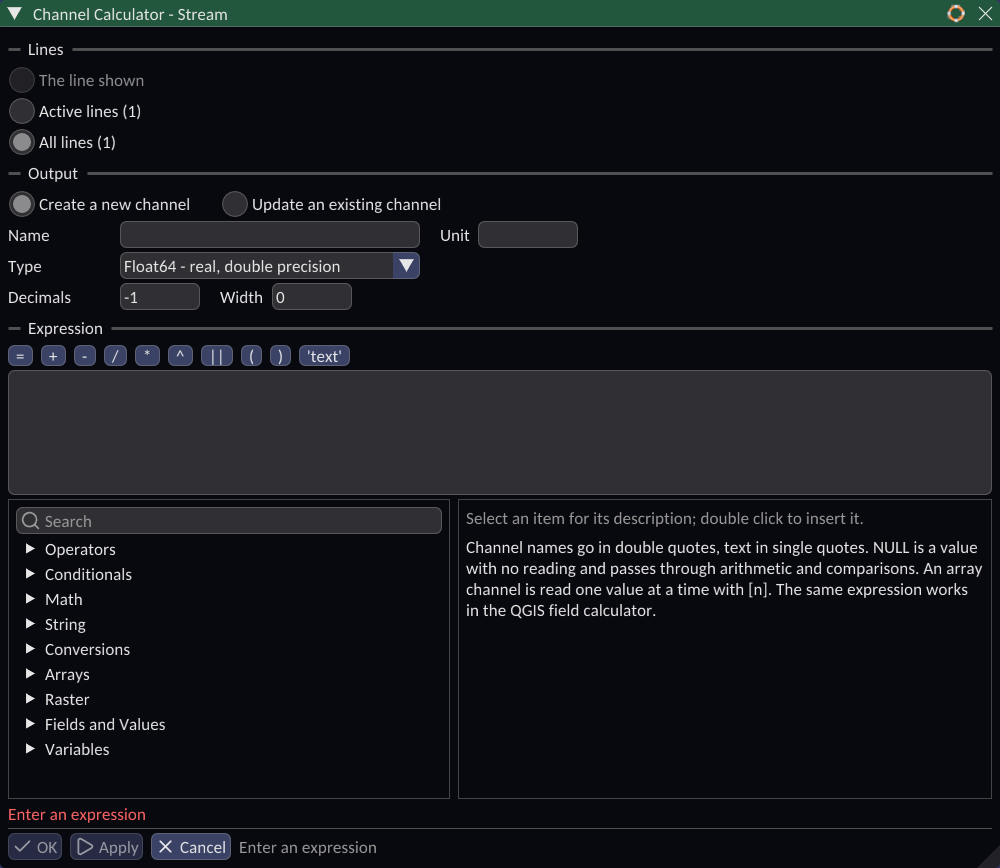
Task: Expand the Raster group
Action: pyautogui.click(x=30, y=698)
